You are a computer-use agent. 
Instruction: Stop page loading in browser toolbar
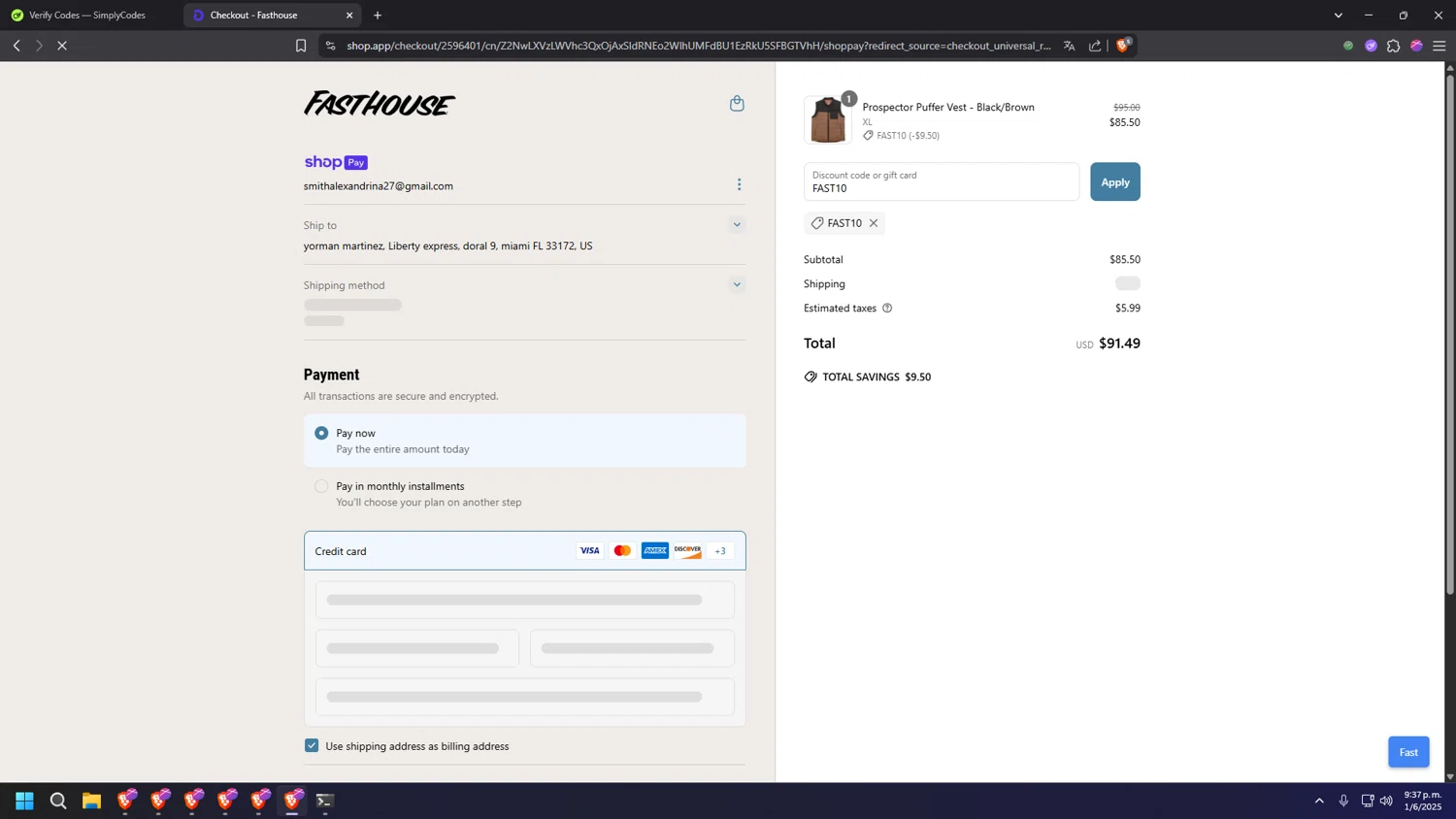pyautogui.click(x=62, y=46)
